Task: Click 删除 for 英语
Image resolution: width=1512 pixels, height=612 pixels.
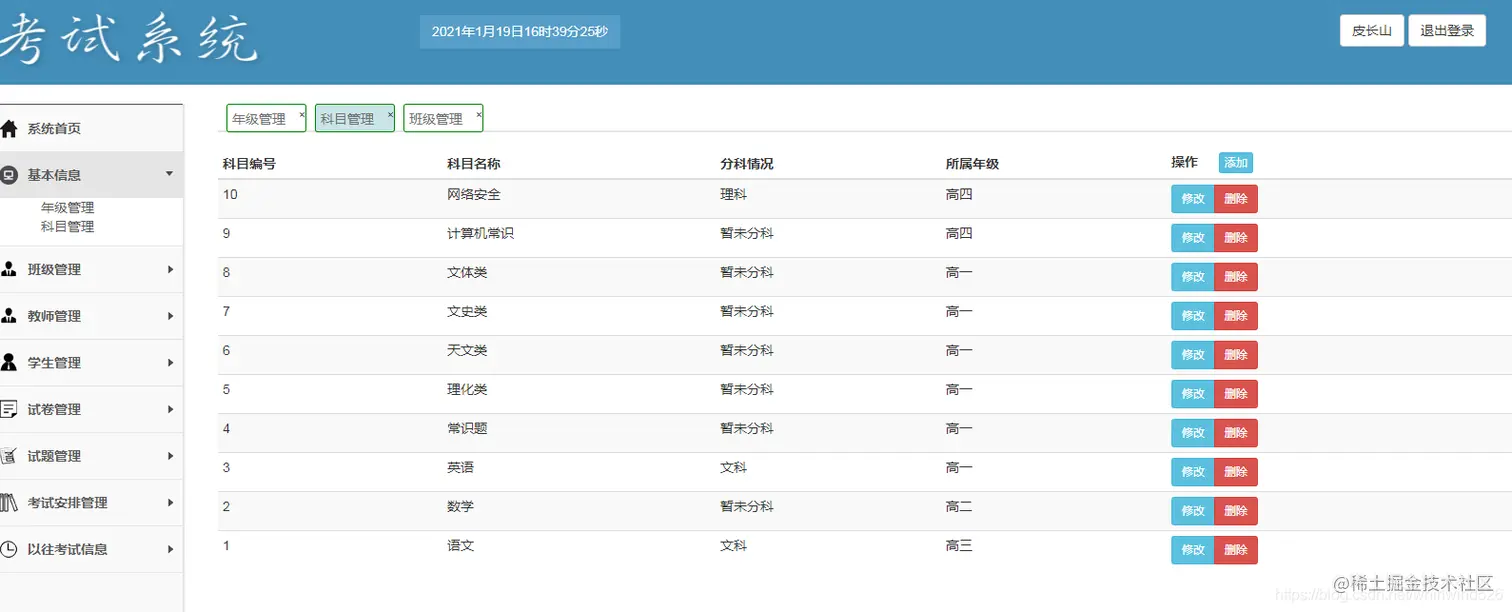Action: 1236,472
